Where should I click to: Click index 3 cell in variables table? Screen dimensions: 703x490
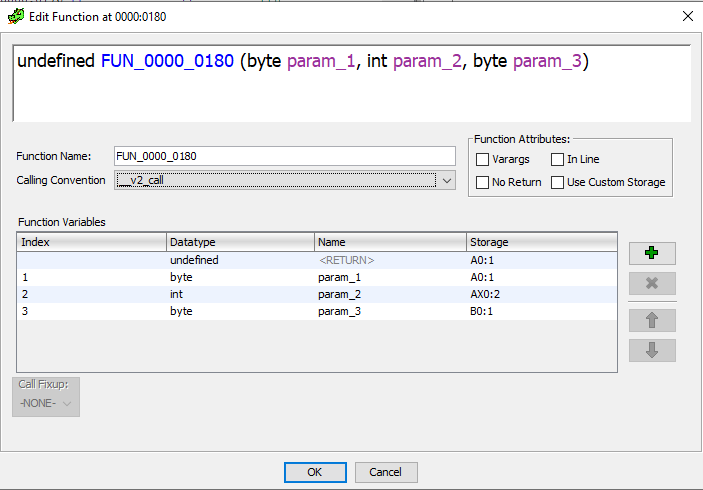click(91, 311)
